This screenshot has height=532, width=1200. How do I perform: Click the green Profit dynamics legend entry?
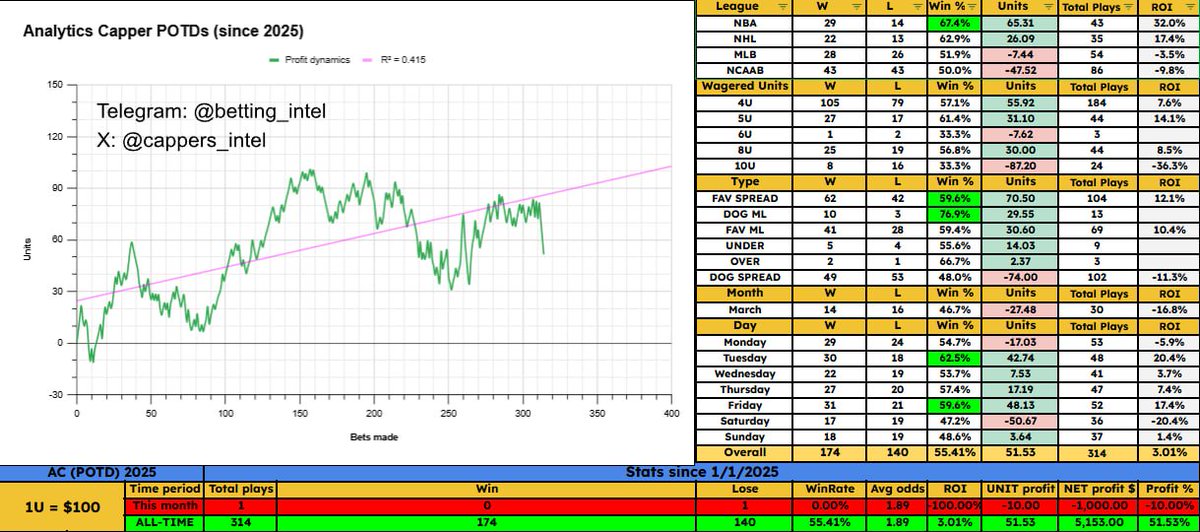tap(308, 60)
